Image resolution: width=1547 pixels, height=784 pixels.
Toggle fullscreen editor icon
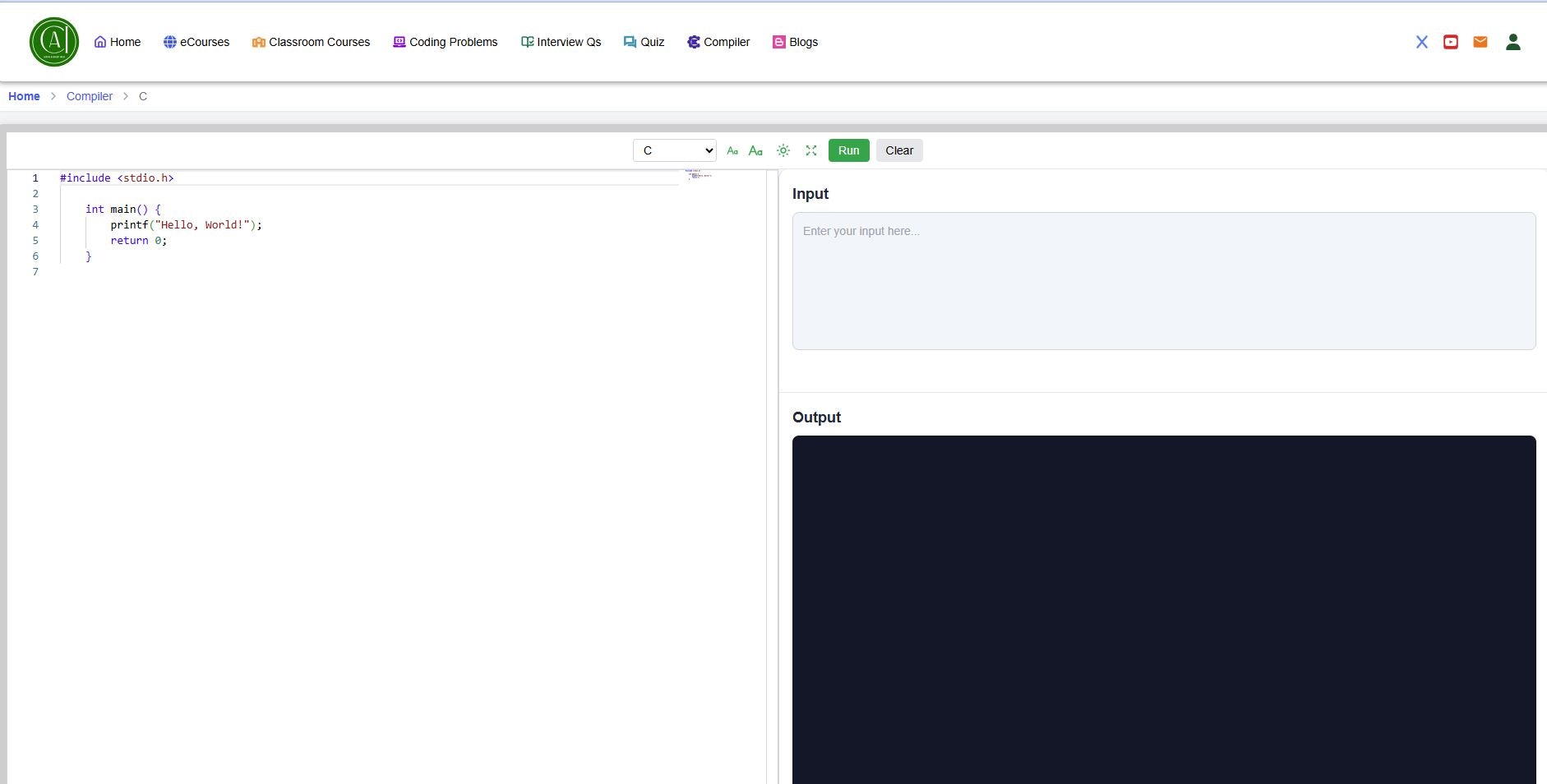coord(811,150)
